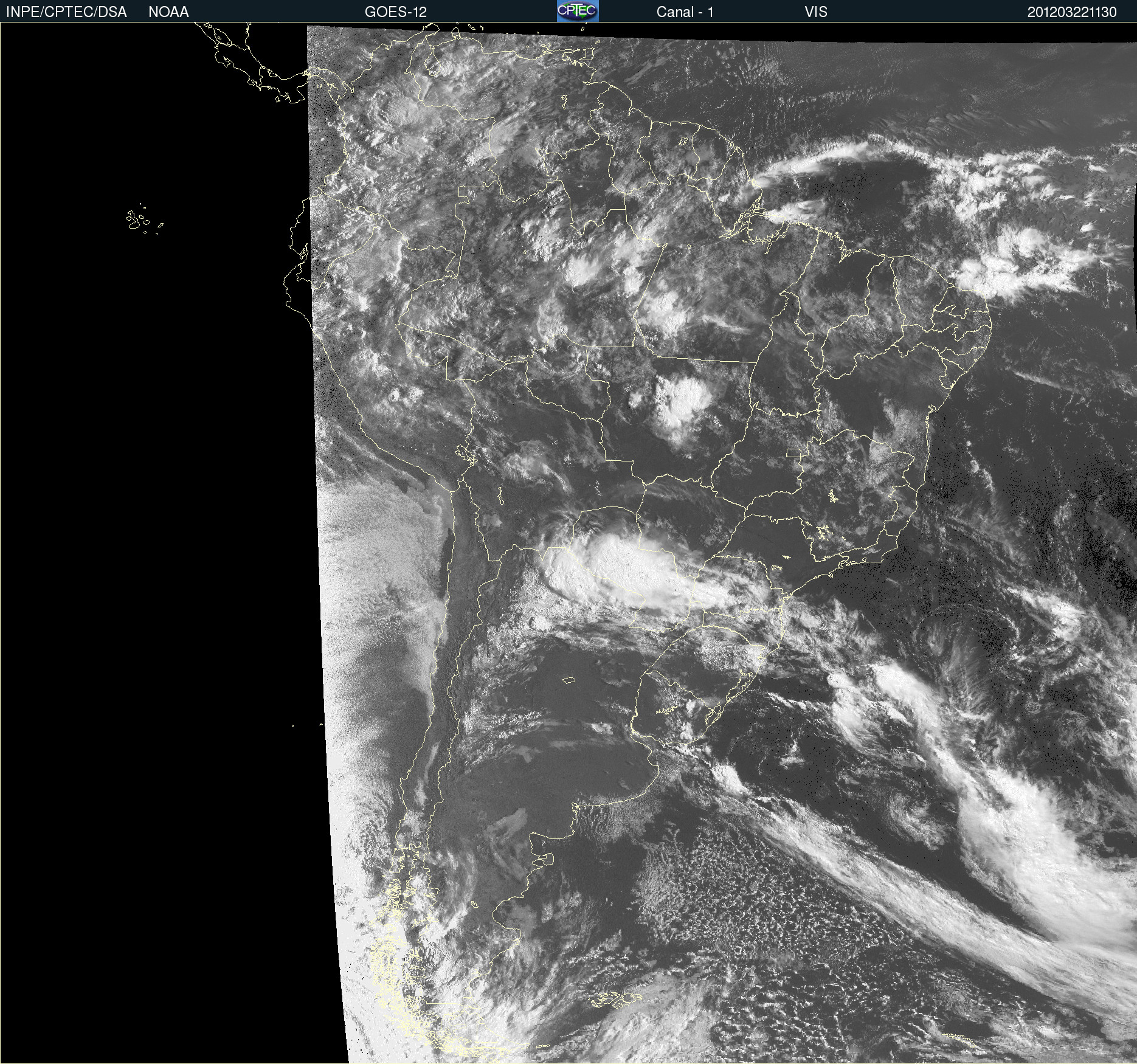Click the CPTEC logo in the header
This screenshot has width=1137, height=1064.
pos(578,11)
